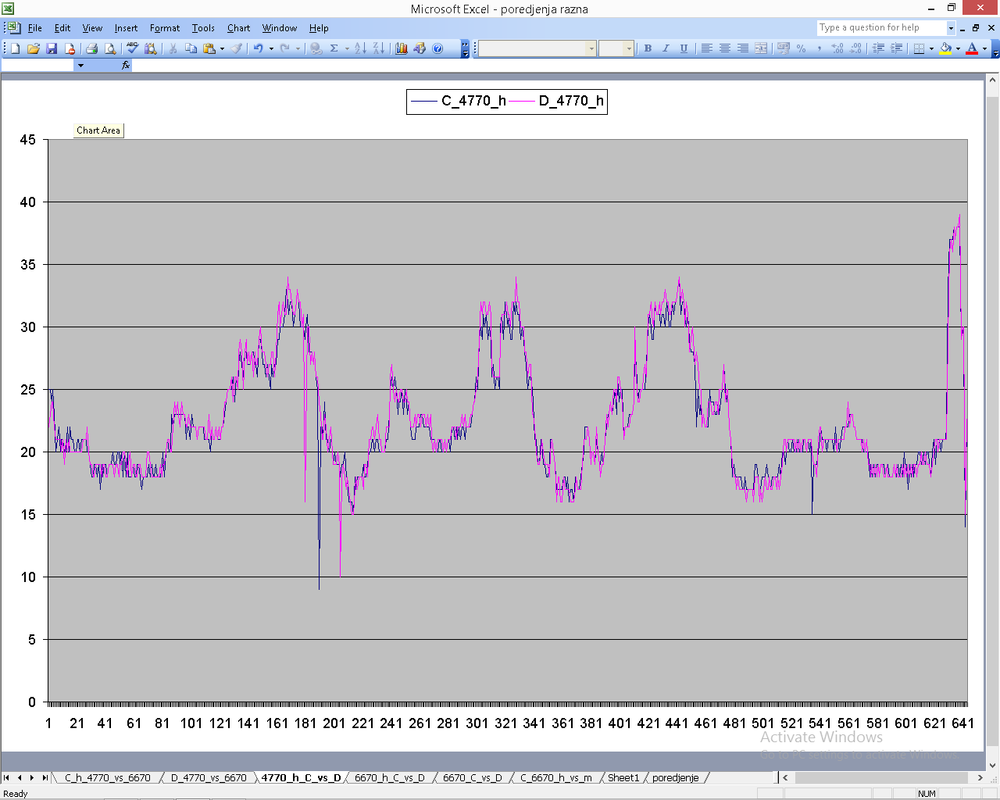
Task: Toggle Underline formatting button
Action: coord(684,48)
